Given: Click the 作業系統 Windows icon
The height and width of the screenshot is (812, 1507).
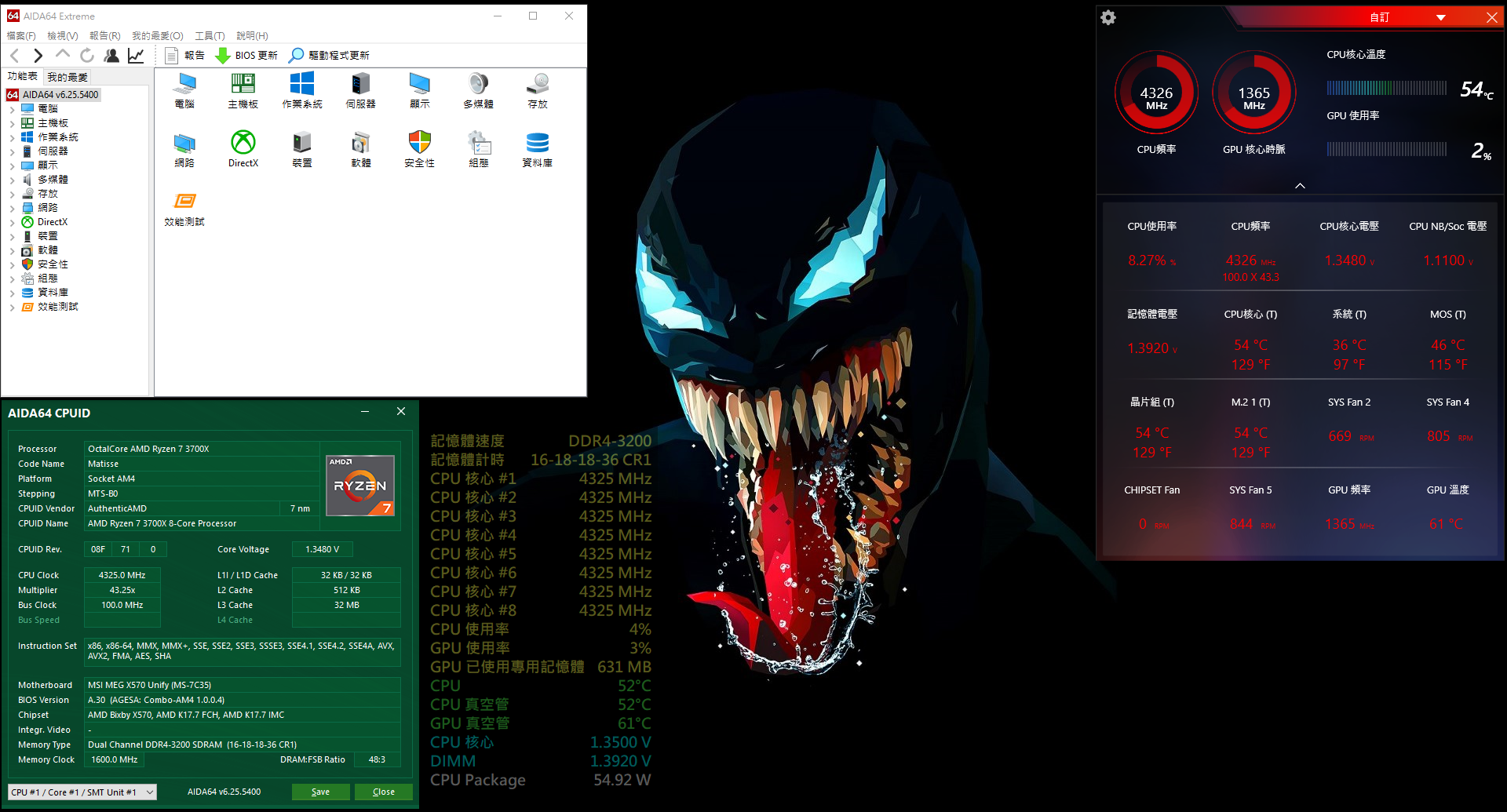Looking at the screenshot, I should click(x=301, y=84).
